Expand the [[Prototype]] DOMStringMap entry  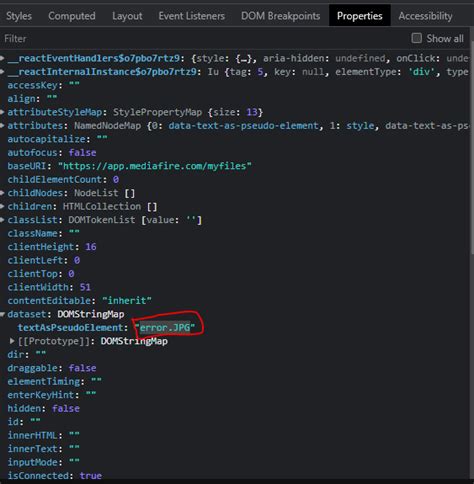point(12,341)
